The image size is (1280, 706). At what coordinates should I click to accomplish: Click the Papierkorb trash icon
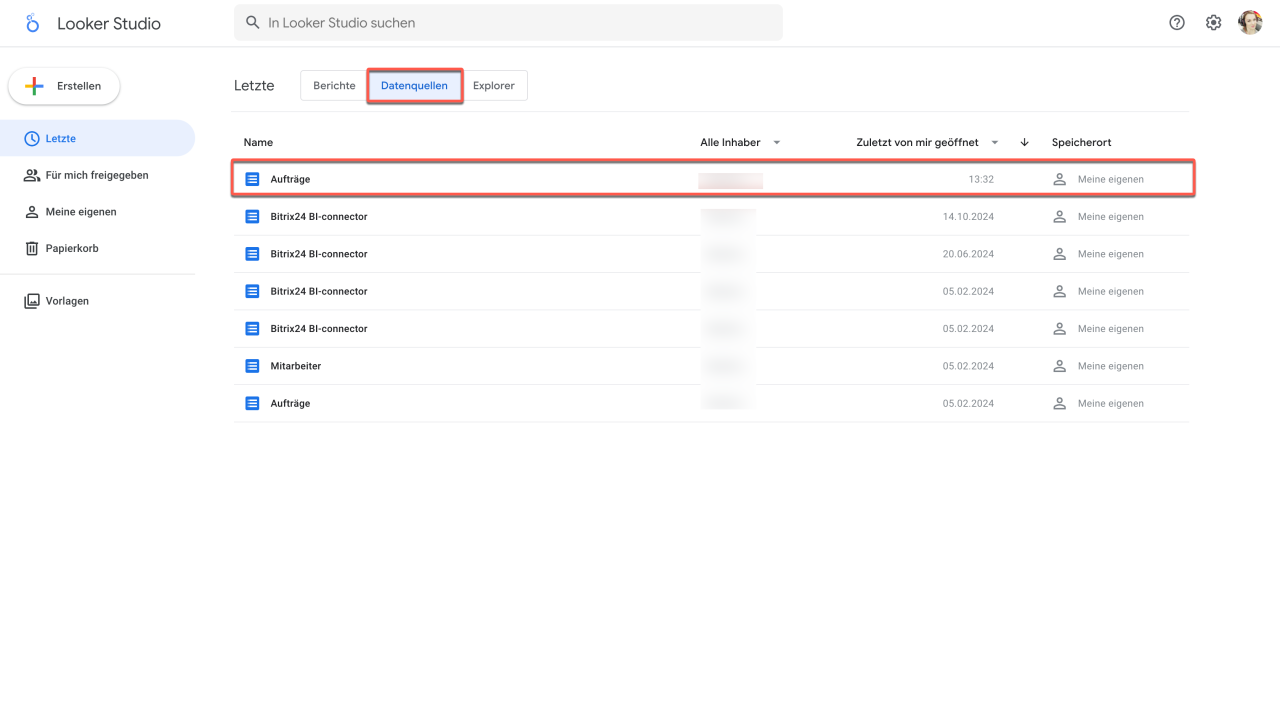point(32,248)
